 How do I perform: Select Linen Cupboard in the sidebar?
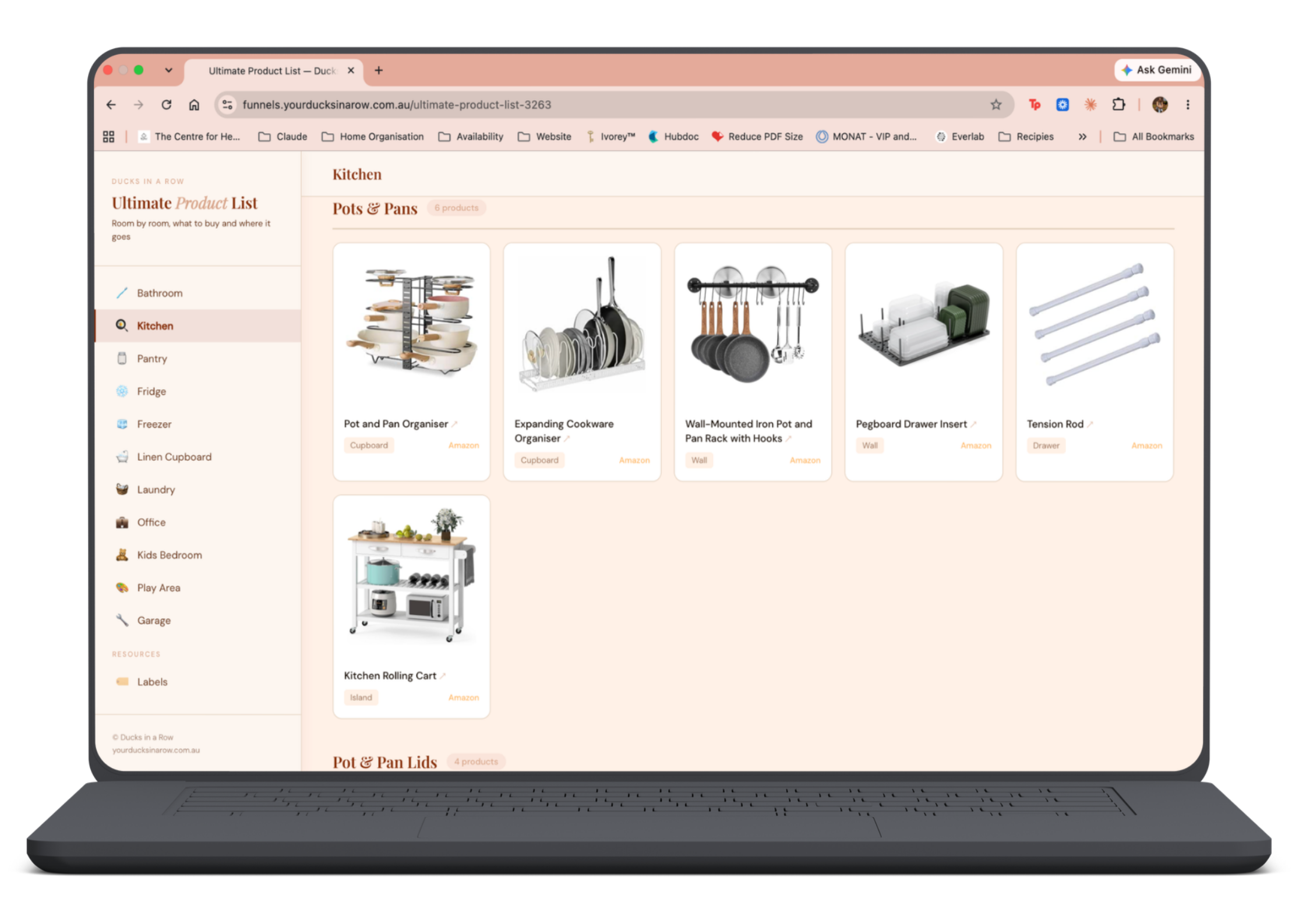tap(198, 457)
